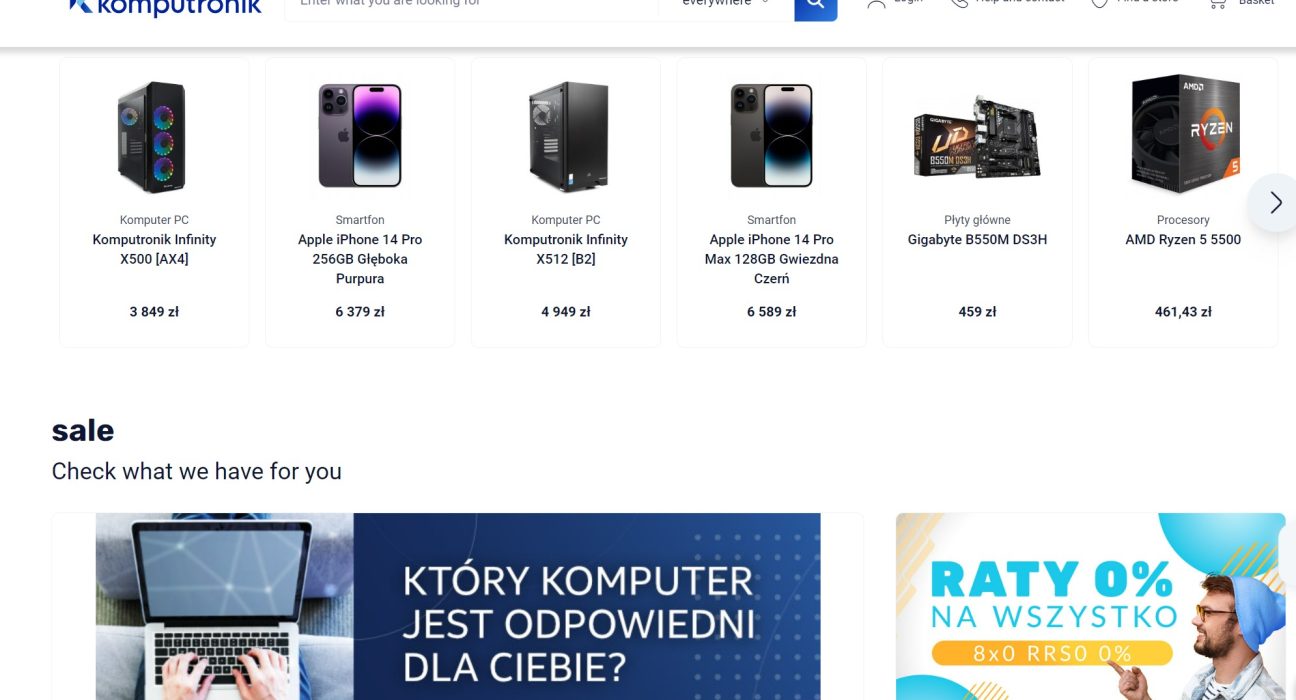
Task: Click the Basket label in header
Action: 1256,3
